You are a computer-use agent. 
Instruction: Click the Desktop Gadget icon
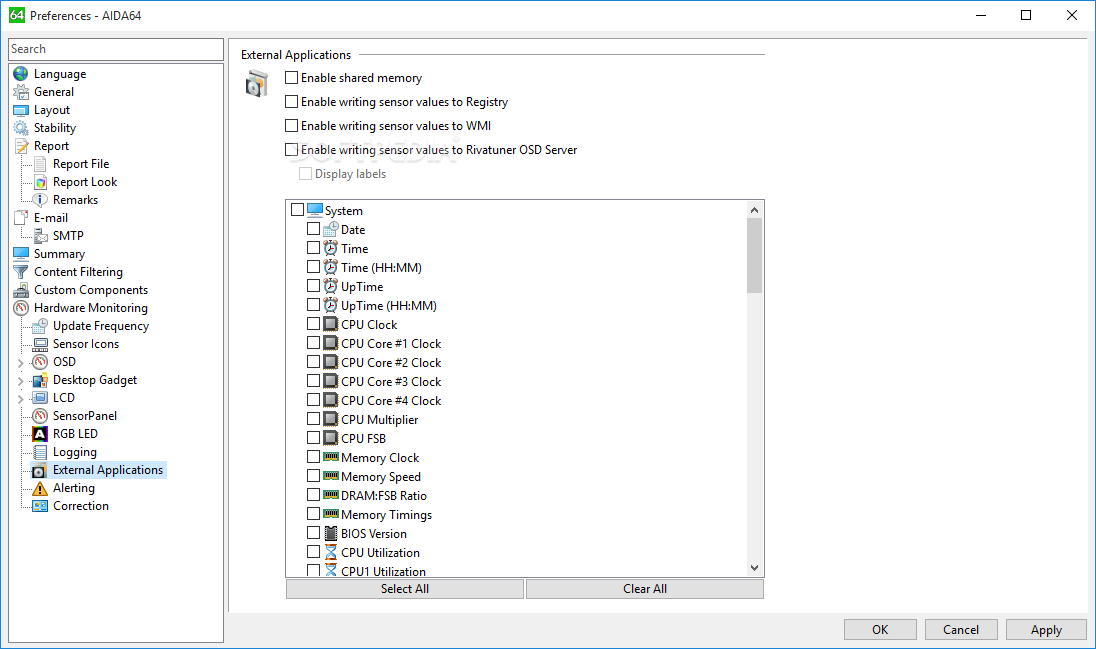[41, 380]
